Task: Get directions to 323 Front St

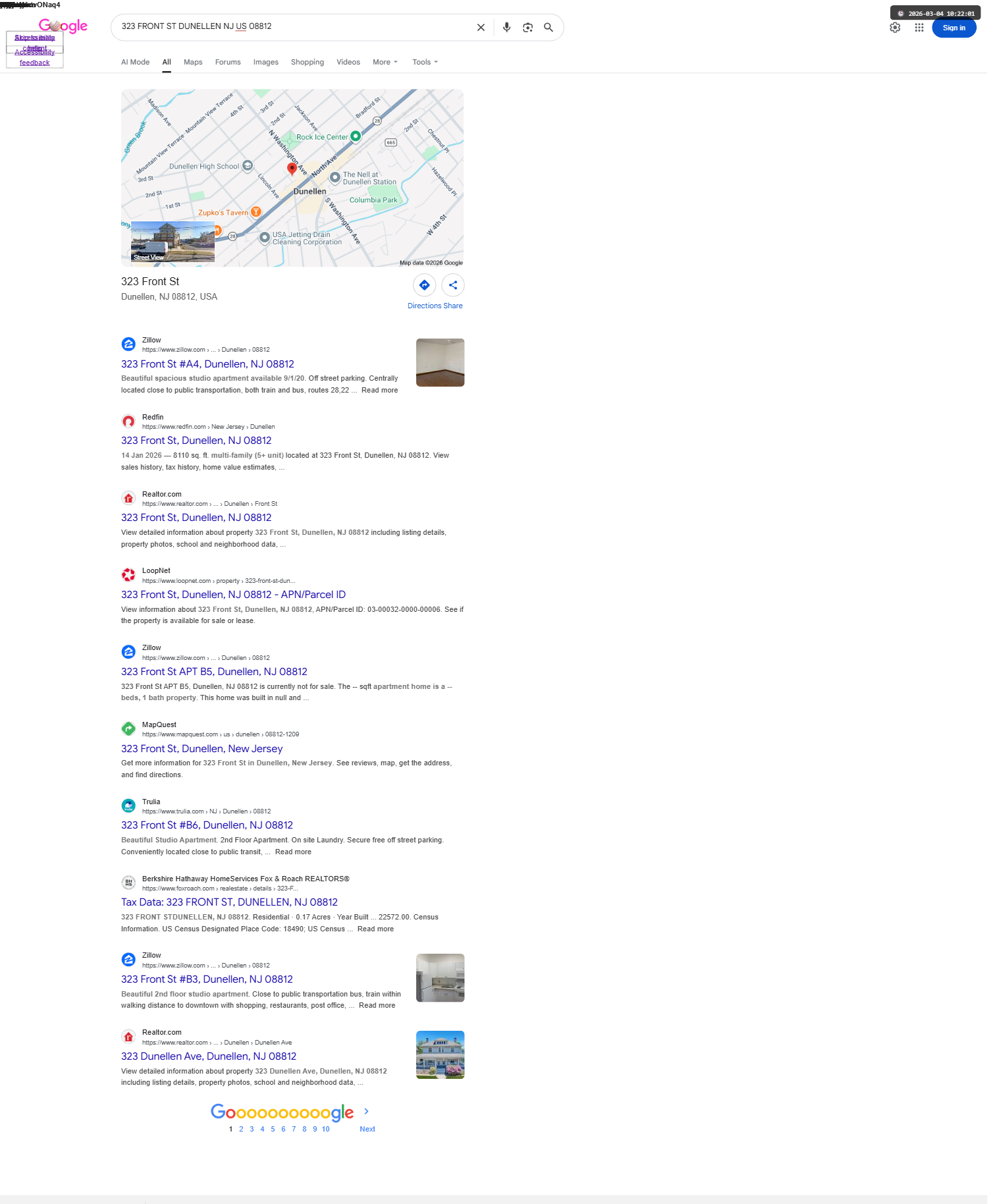Action: tap(424, 285)
